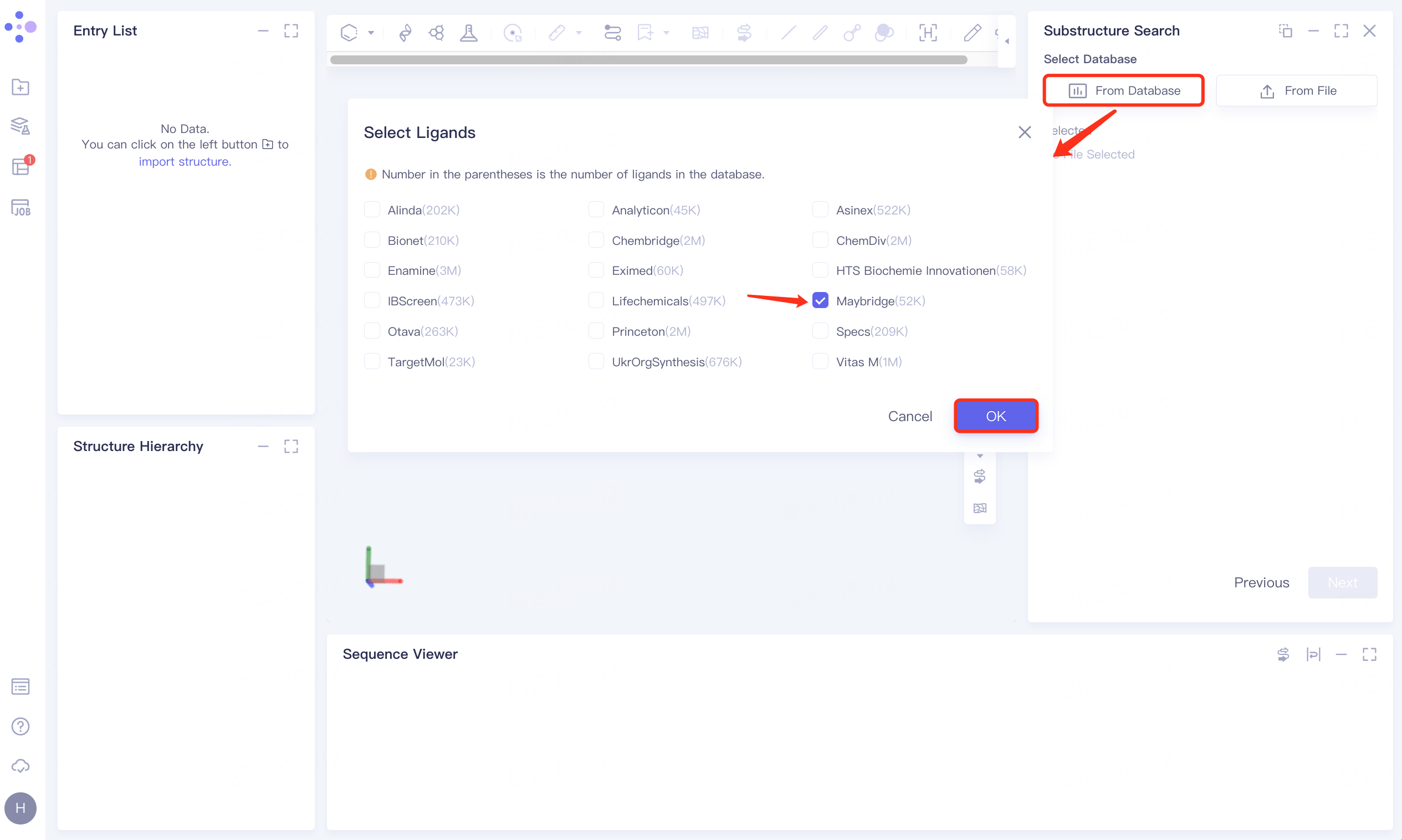Choose the From Database option
Viewport: 1402px width, 840px height.
[1123, 90]
